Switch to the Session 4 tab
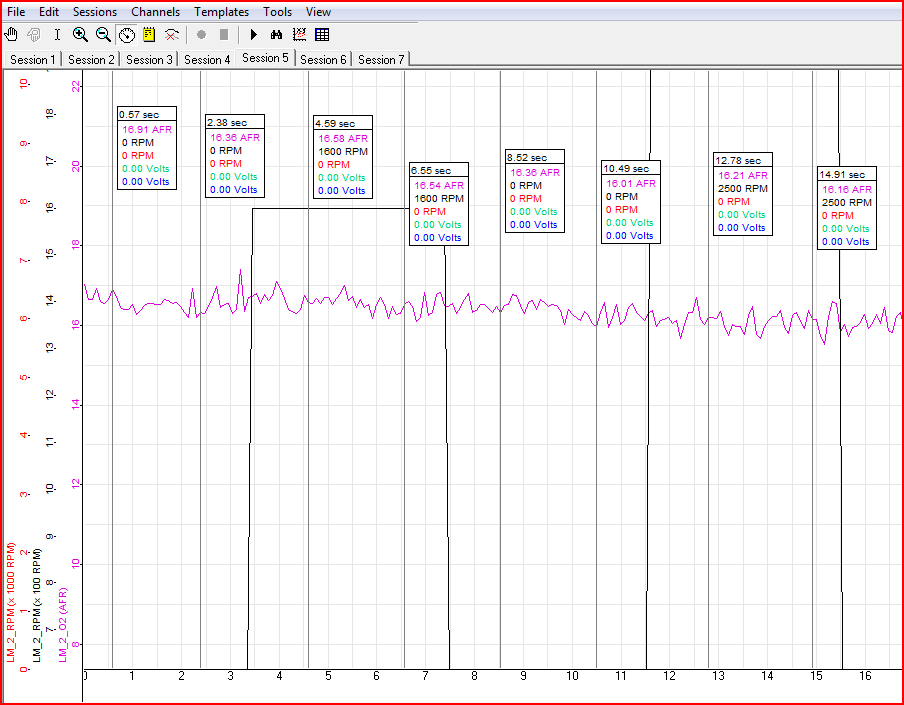The image size is (904, 705). [x=207, y=59]
